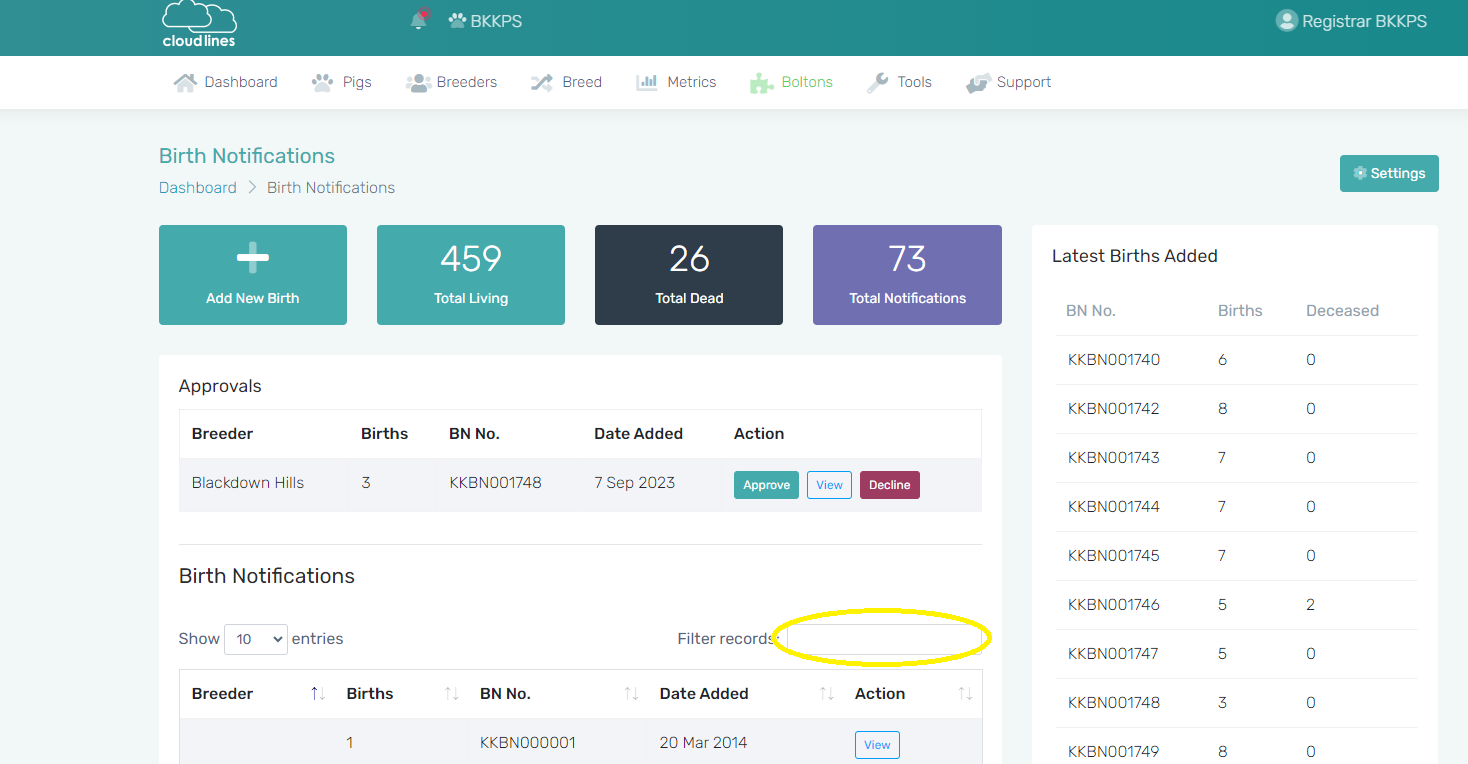
Task: Sort table by Action column arrows
Action: (x=965, y=694)
